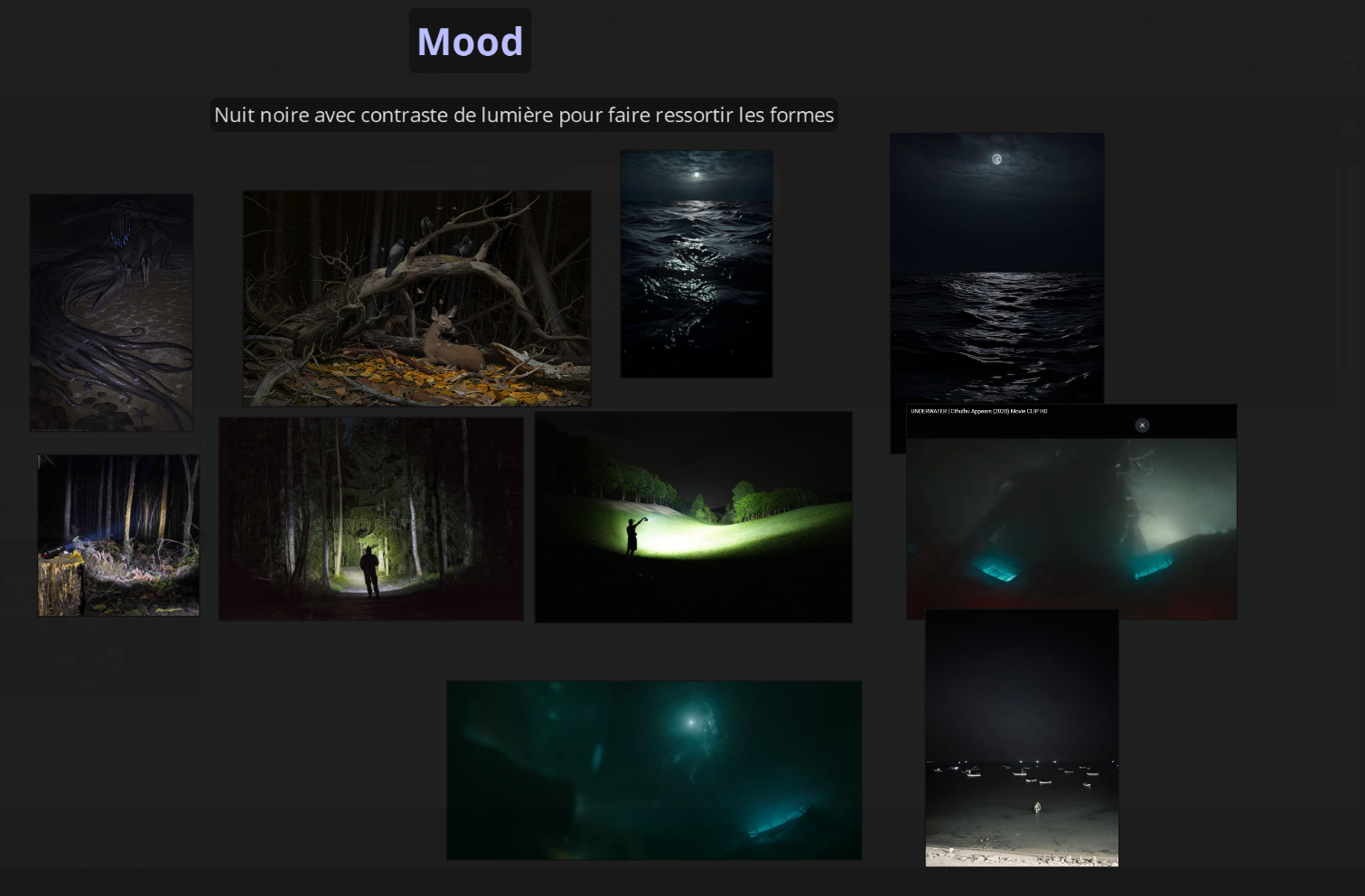Viewport: 1365px width, 896px height.
Task: Click the browser profile icon
Action: [x=1360, y=70]
